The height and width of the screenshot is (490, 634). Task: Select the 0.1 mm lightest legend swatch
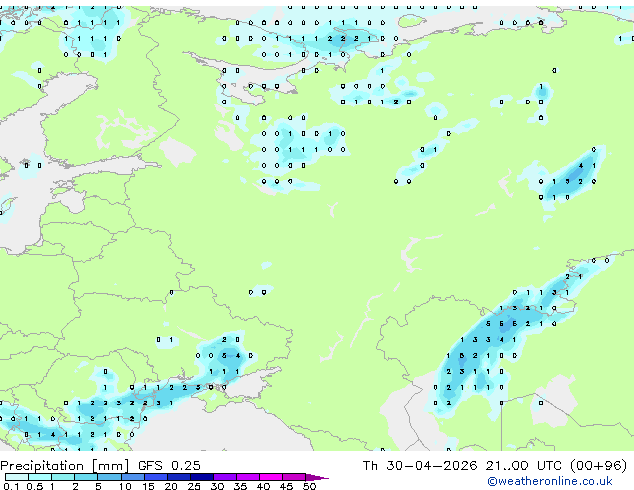pos(17,477)
